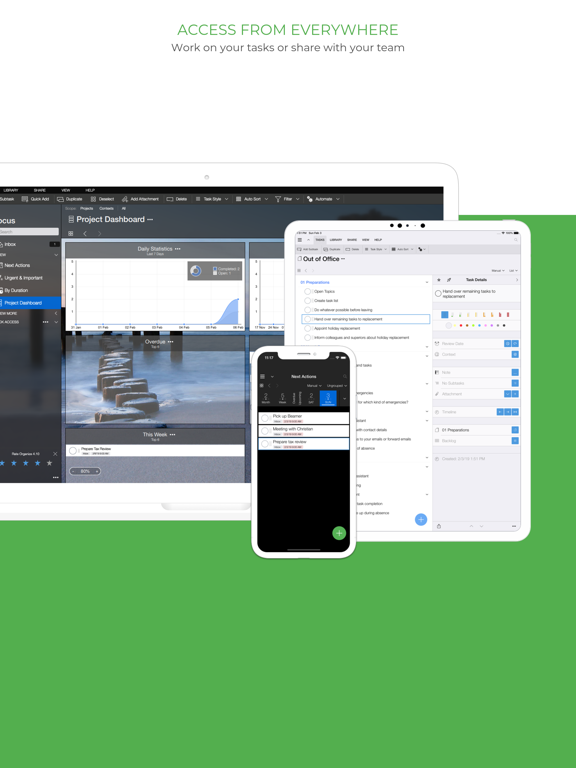576x768 pixels.
Task: Tap search icon on phone Next Actions
Action: [345, 377]
